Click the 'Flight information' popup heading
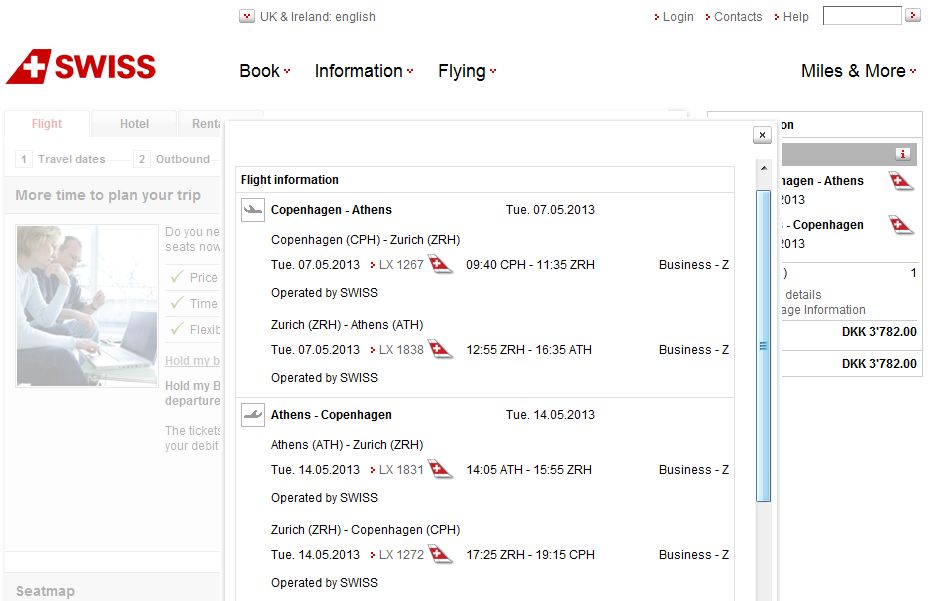The height and width of the screenshot is (601, 928). pyautogui.click(x=290, y=179)
